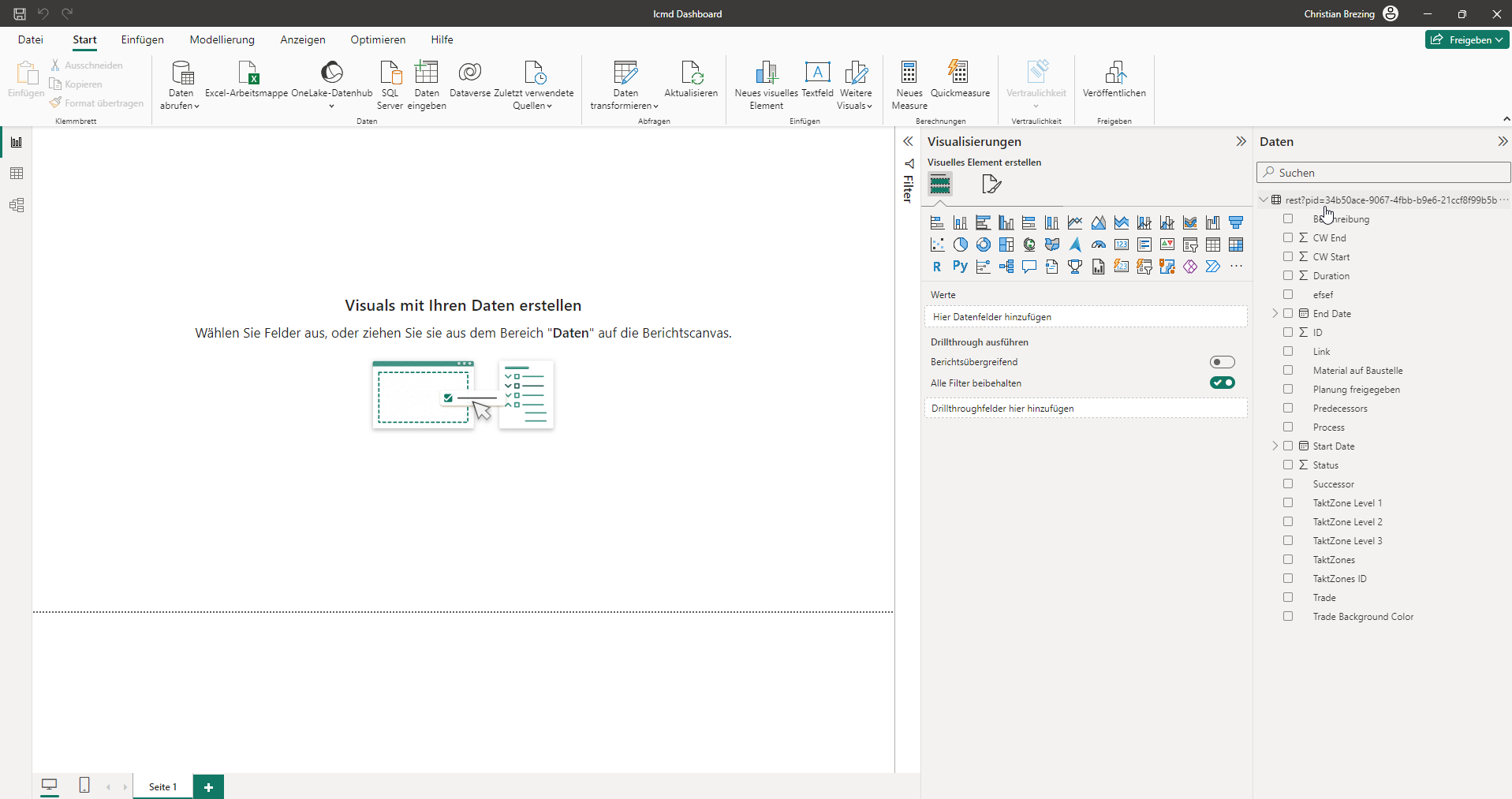Add a gauge visualization
1512x799 pixels.
click(1098, 245)
